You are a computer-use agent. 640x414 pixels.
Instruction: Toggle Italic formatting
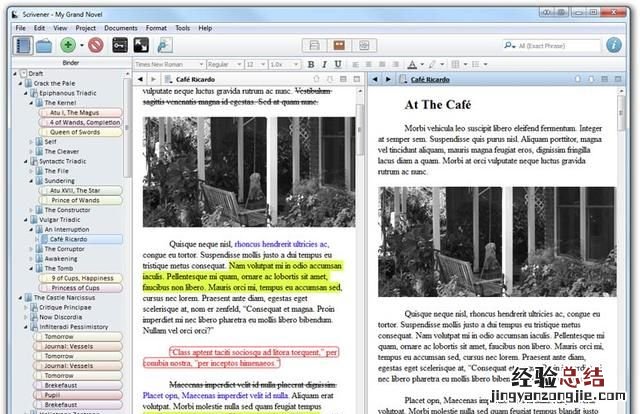tap(324, 64)
